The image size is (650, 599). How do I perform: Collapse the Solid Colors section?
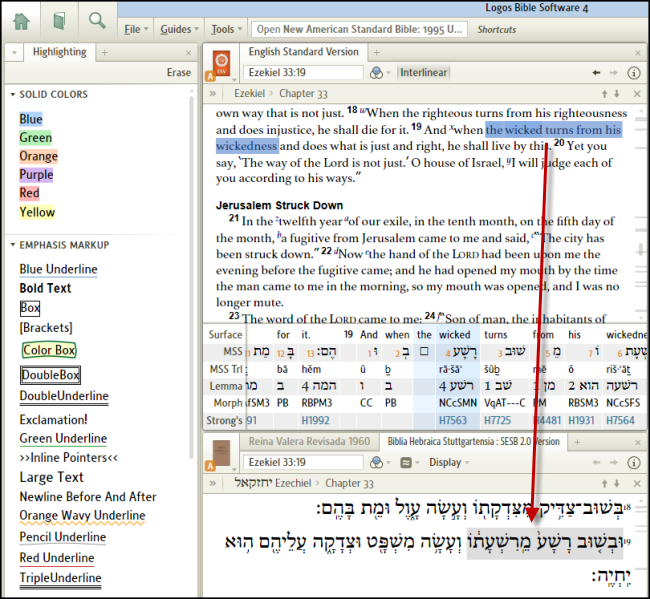[x=13, y=95]
